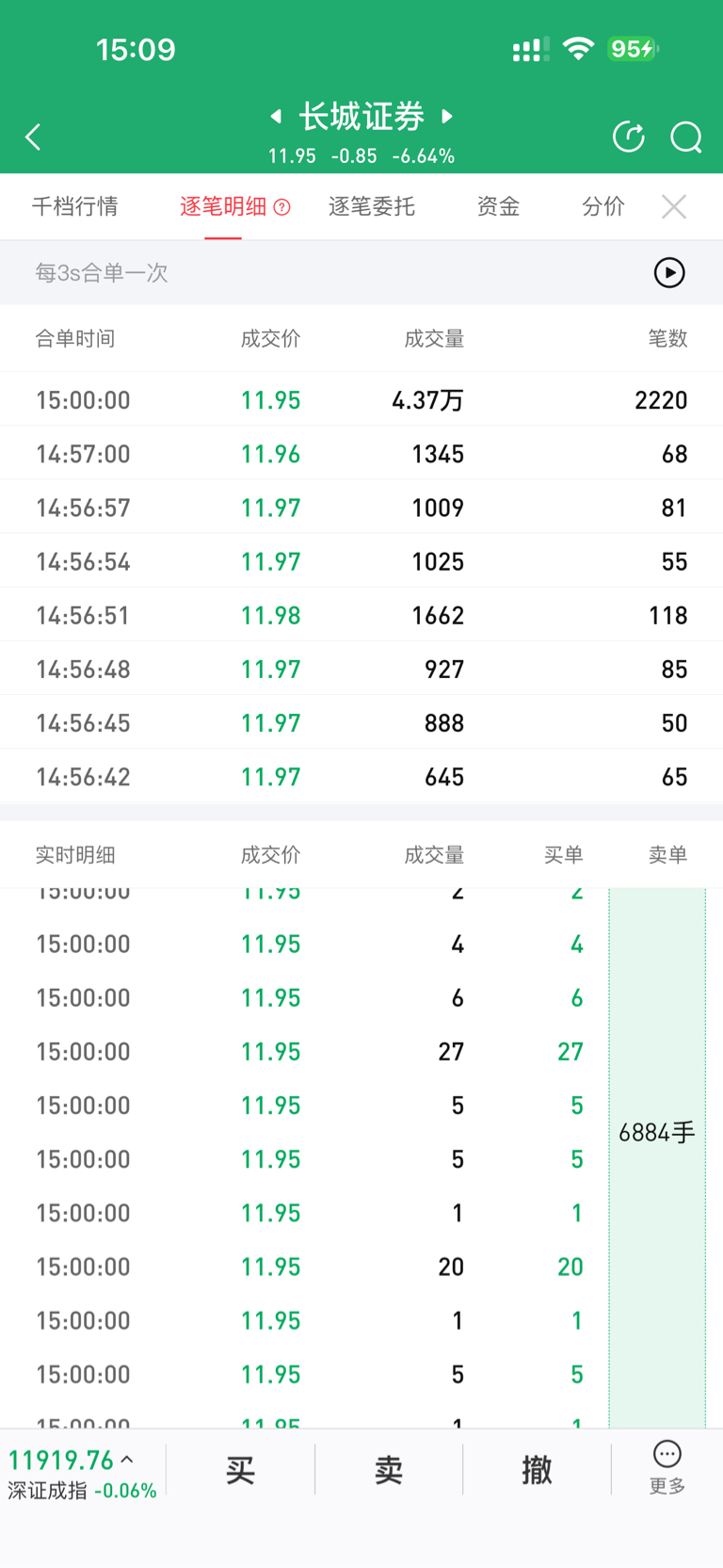Tap the Wi-Fi status icon
723x1568 pixels.
coord(578,48)
